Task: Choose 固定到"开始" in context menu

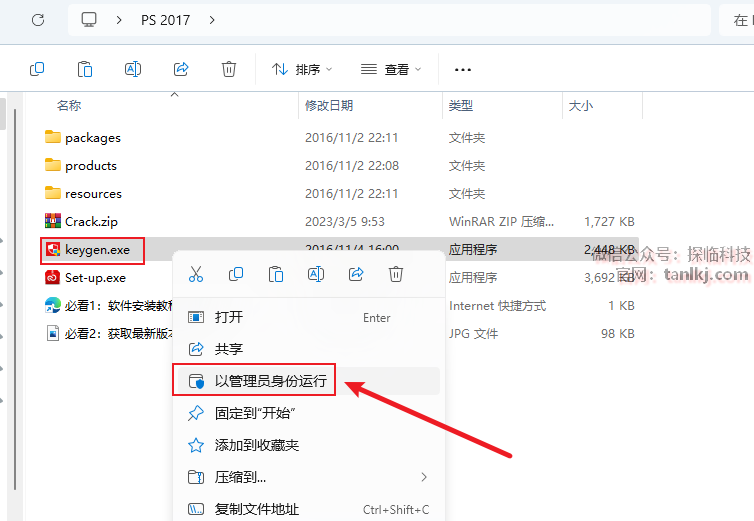Action: coord(308,413)
